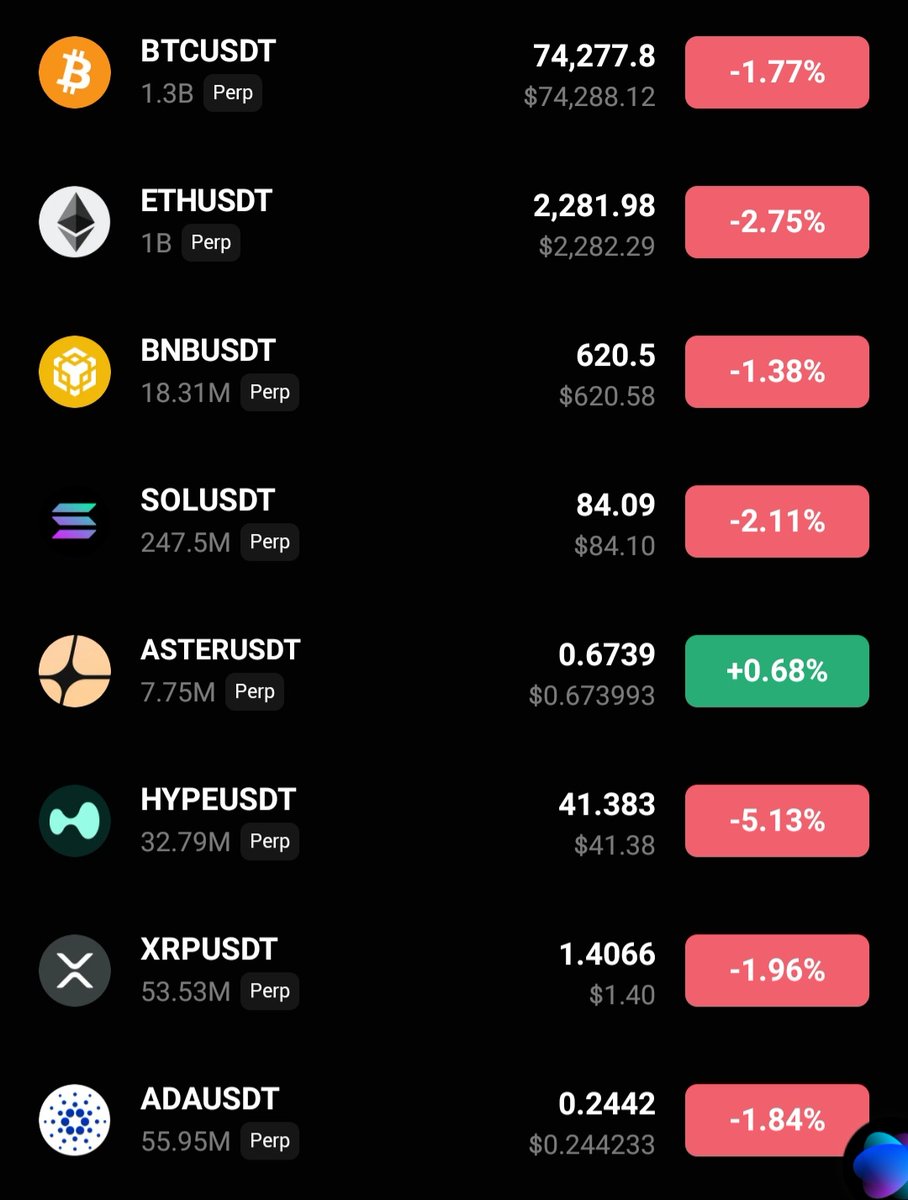Tap the ADAUSDT -1.84% change button
The width and height of the screenshot is (908, 1200).
[776, 1120]
